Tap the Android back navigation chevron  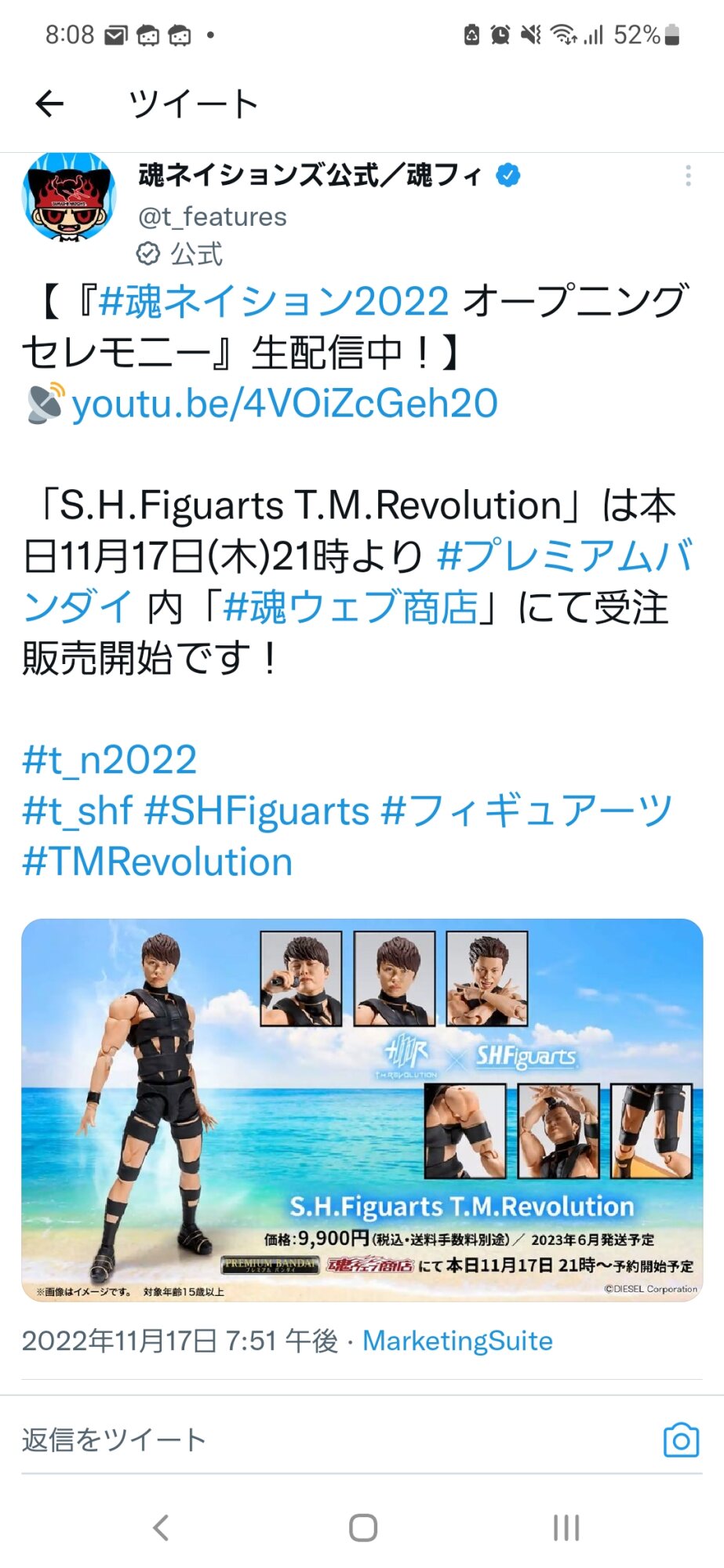[x=161, y=1527]
